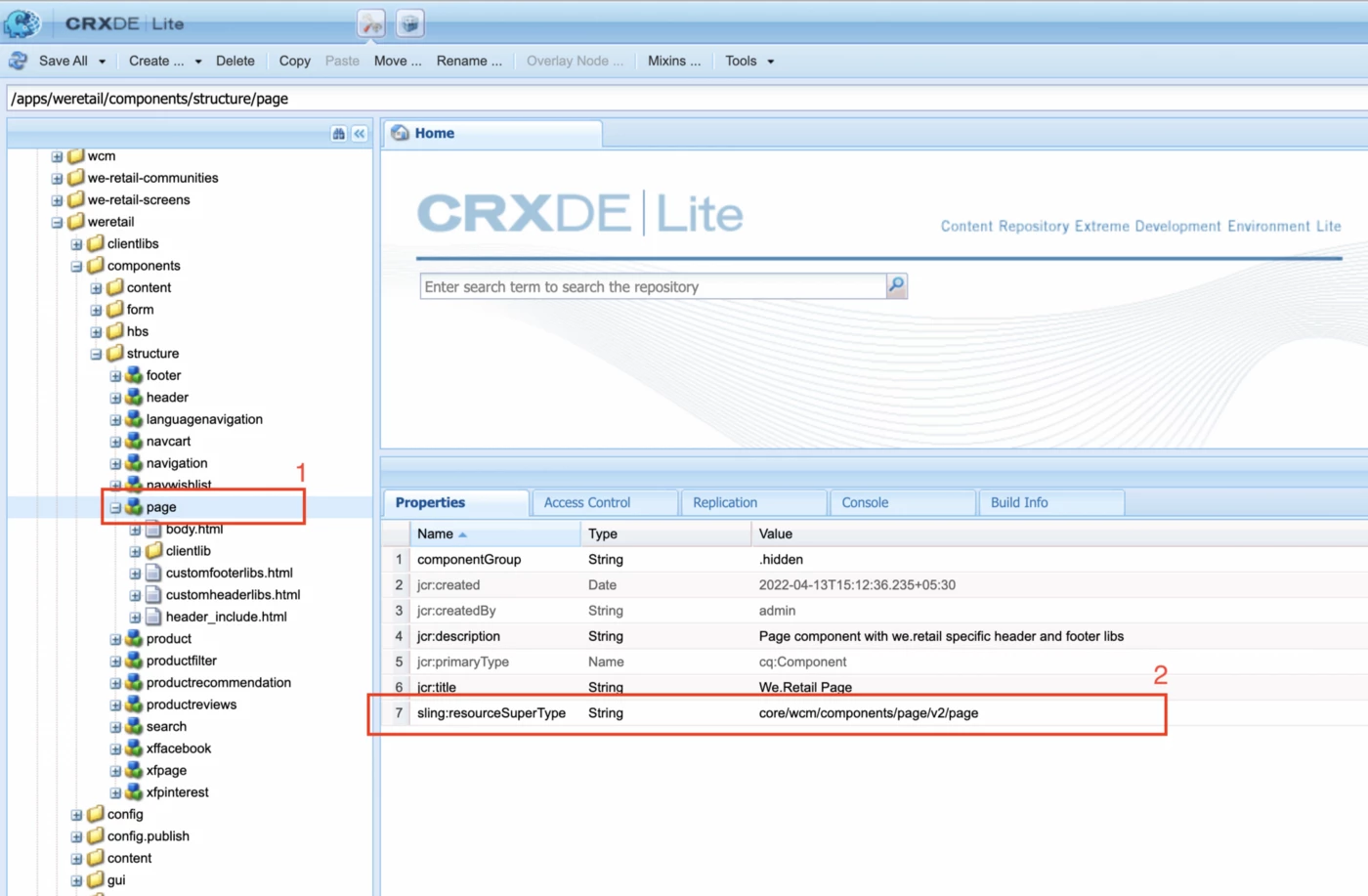Collapse the page node
The image size is (1368, 896).
click(115, 508)
